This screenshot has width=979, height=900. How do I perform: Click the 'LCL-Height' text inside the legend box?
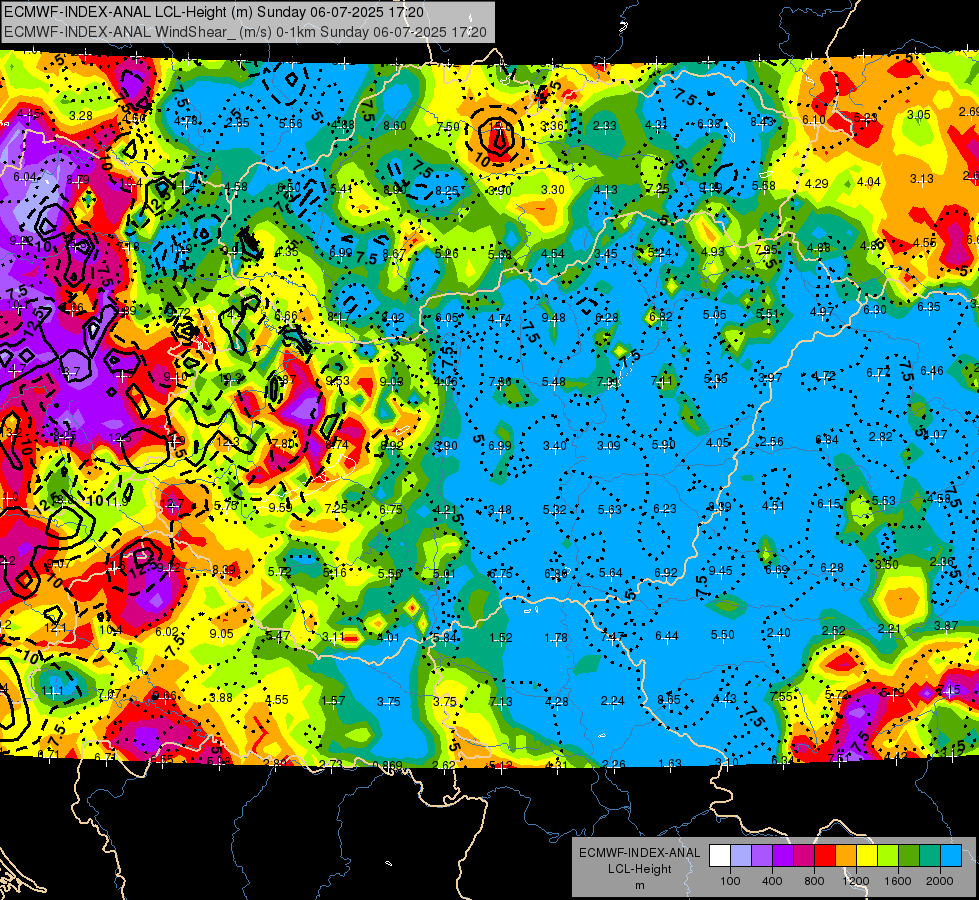[x=639, y=869]
